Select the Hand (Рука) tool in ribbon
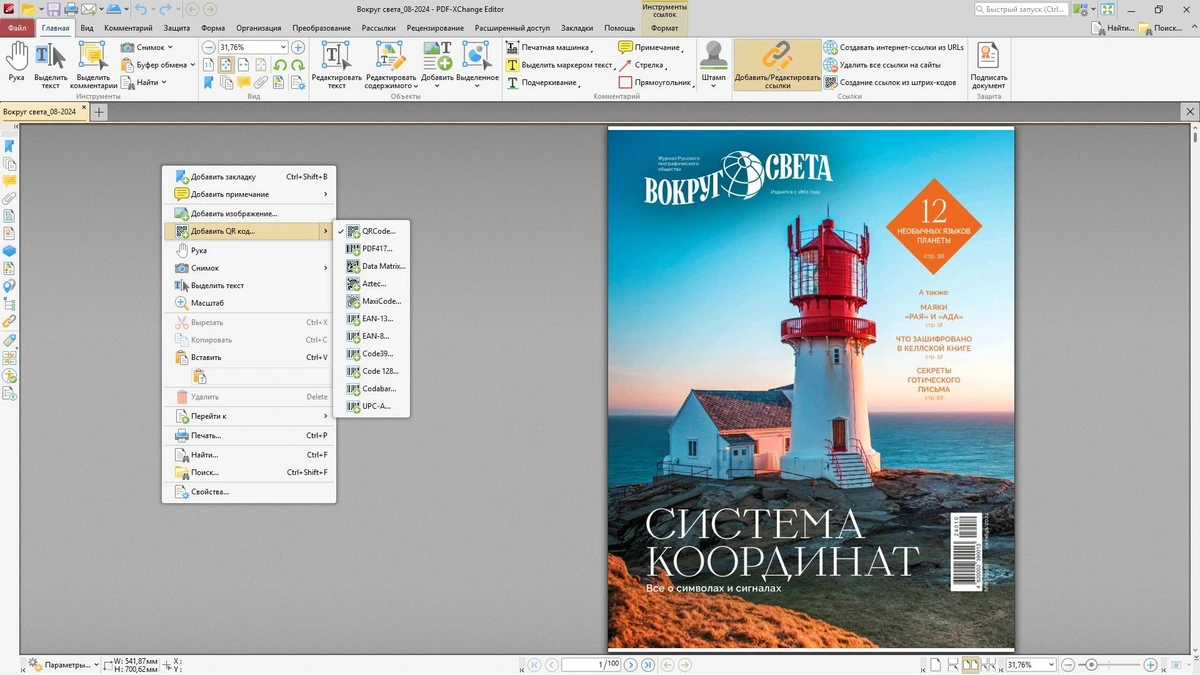1200x675 pixels. (x=16, y=63)
